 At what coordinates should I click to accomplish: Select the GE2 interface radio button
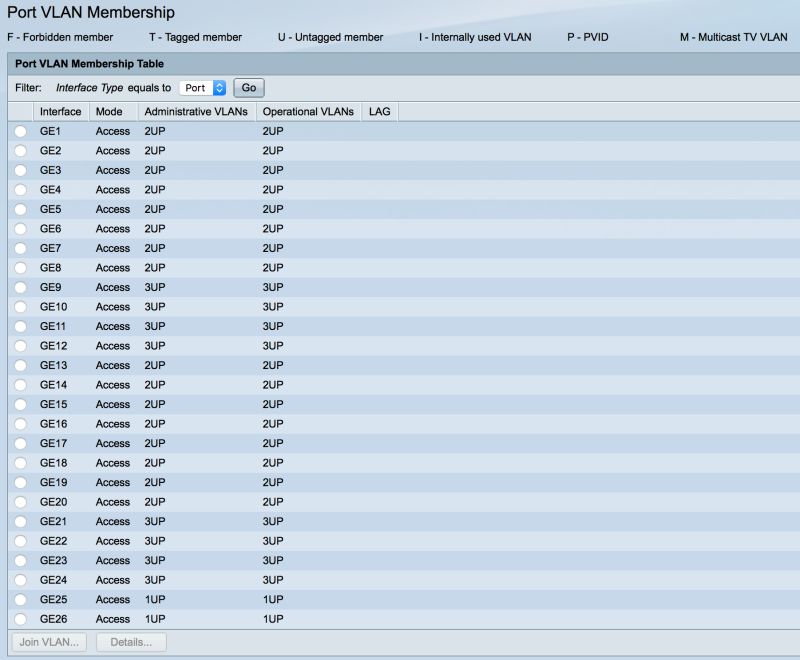point(20,151)
